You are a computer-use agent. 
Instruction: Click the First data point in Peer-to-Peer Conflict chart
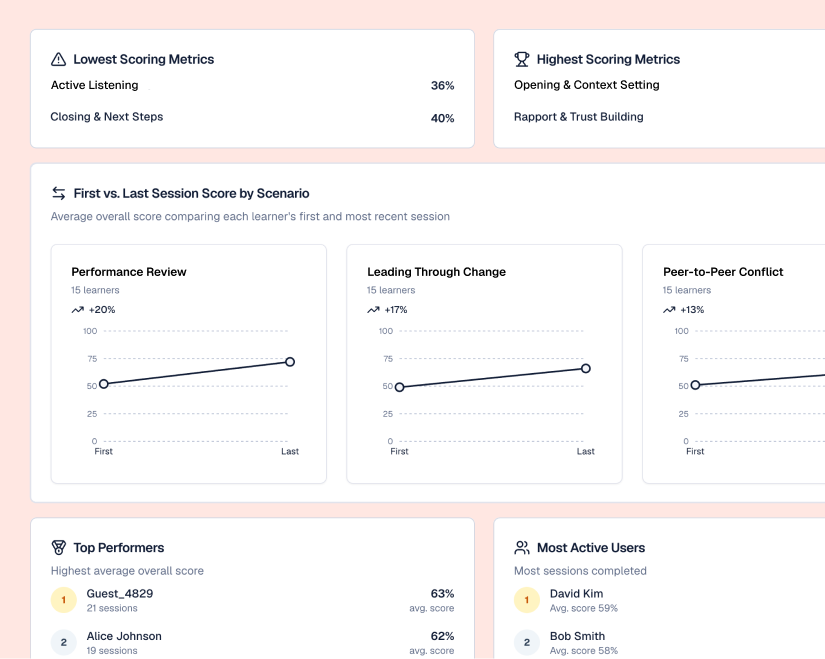tap(695, 385)
